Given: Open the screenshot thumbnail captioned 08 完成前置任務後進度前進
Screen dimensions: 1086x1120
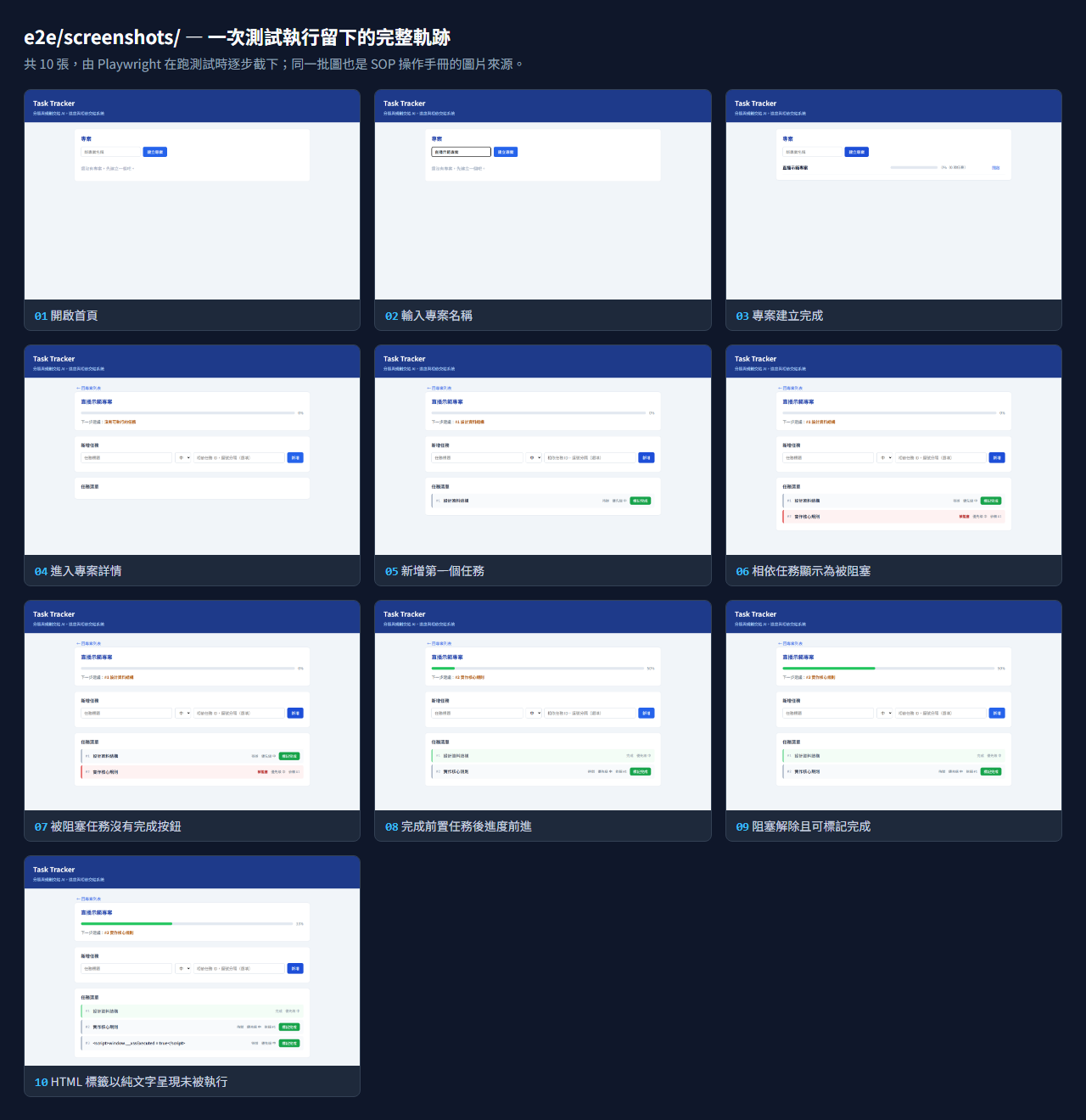Looking at the screenshot, I should [x=543, y=705].
